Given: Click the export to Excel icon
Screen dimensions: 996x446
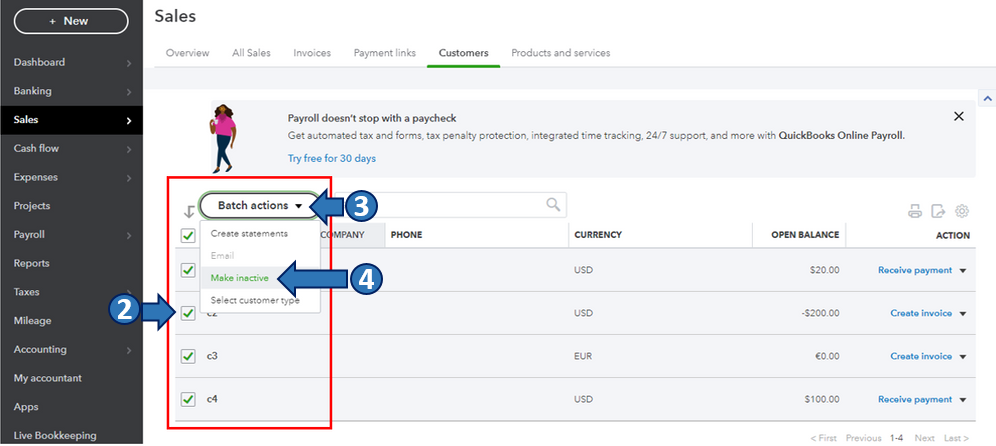Looking at the screenshot, I should coord(938,211).
